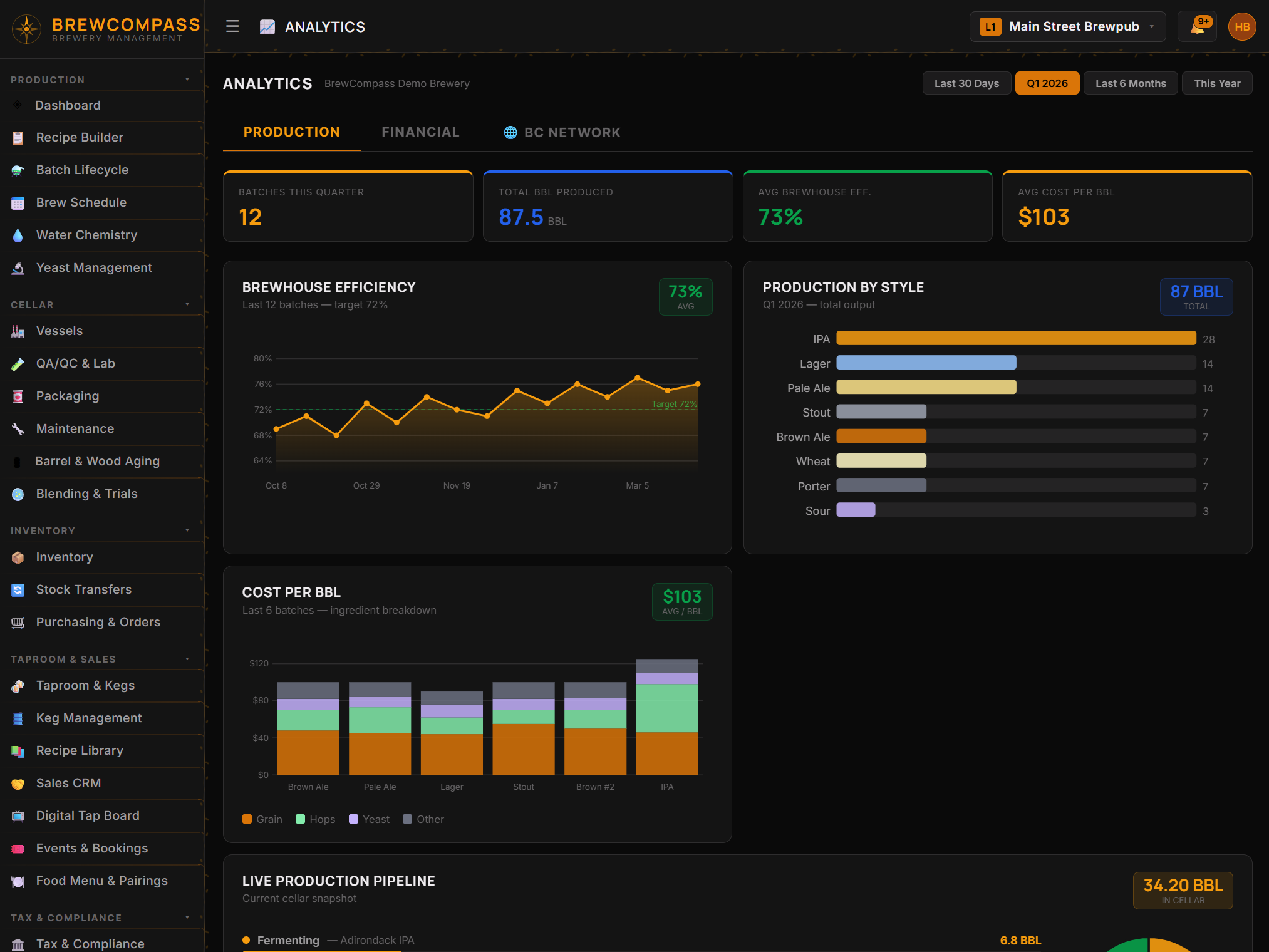Open Batch Lifecycle menu item label

coord(82,170)
